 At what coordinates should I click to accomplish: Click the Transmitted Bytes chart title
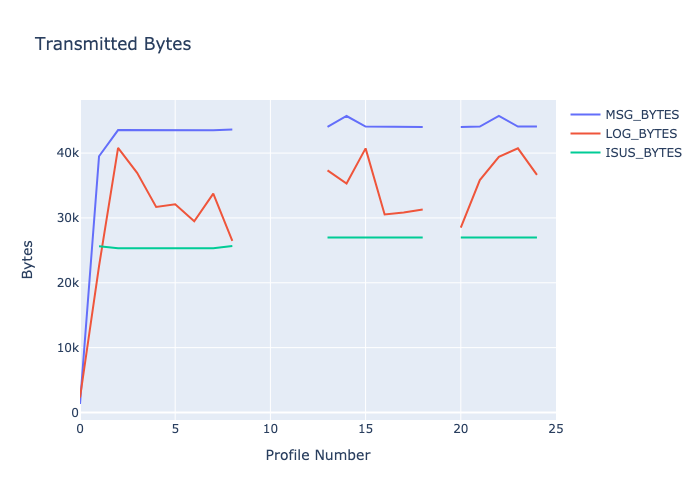113,44
